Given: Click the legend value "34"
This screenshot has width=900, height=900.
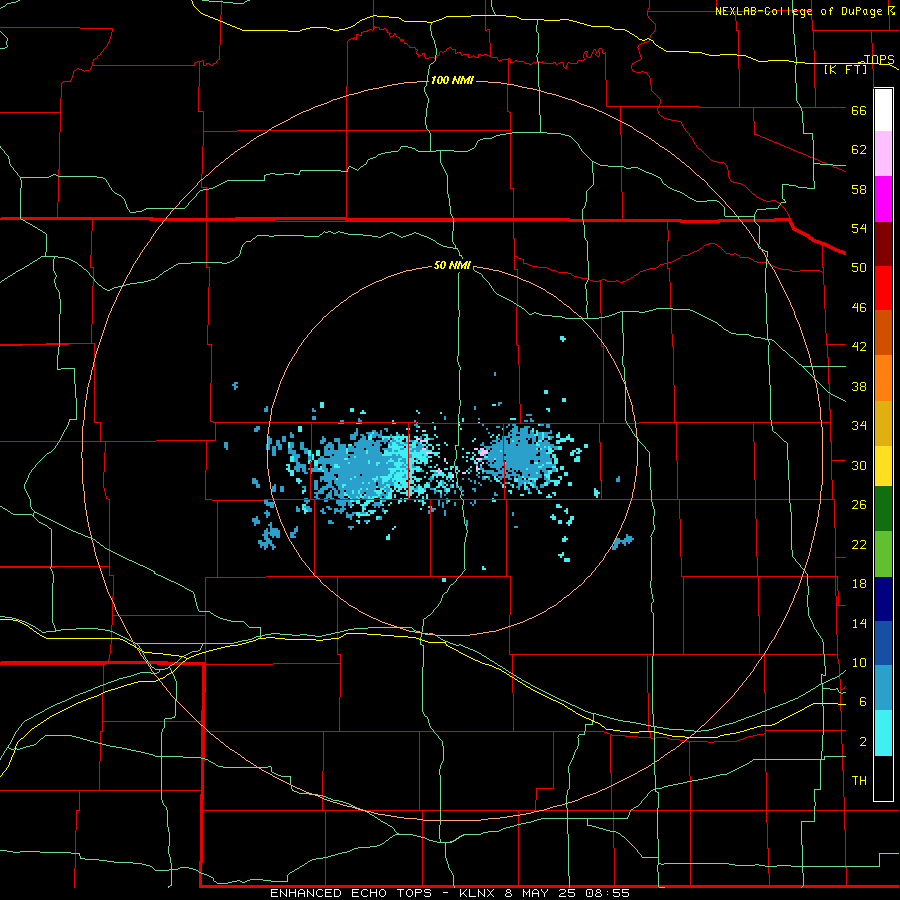Looking at the screenshot, I should pos(859,425).
